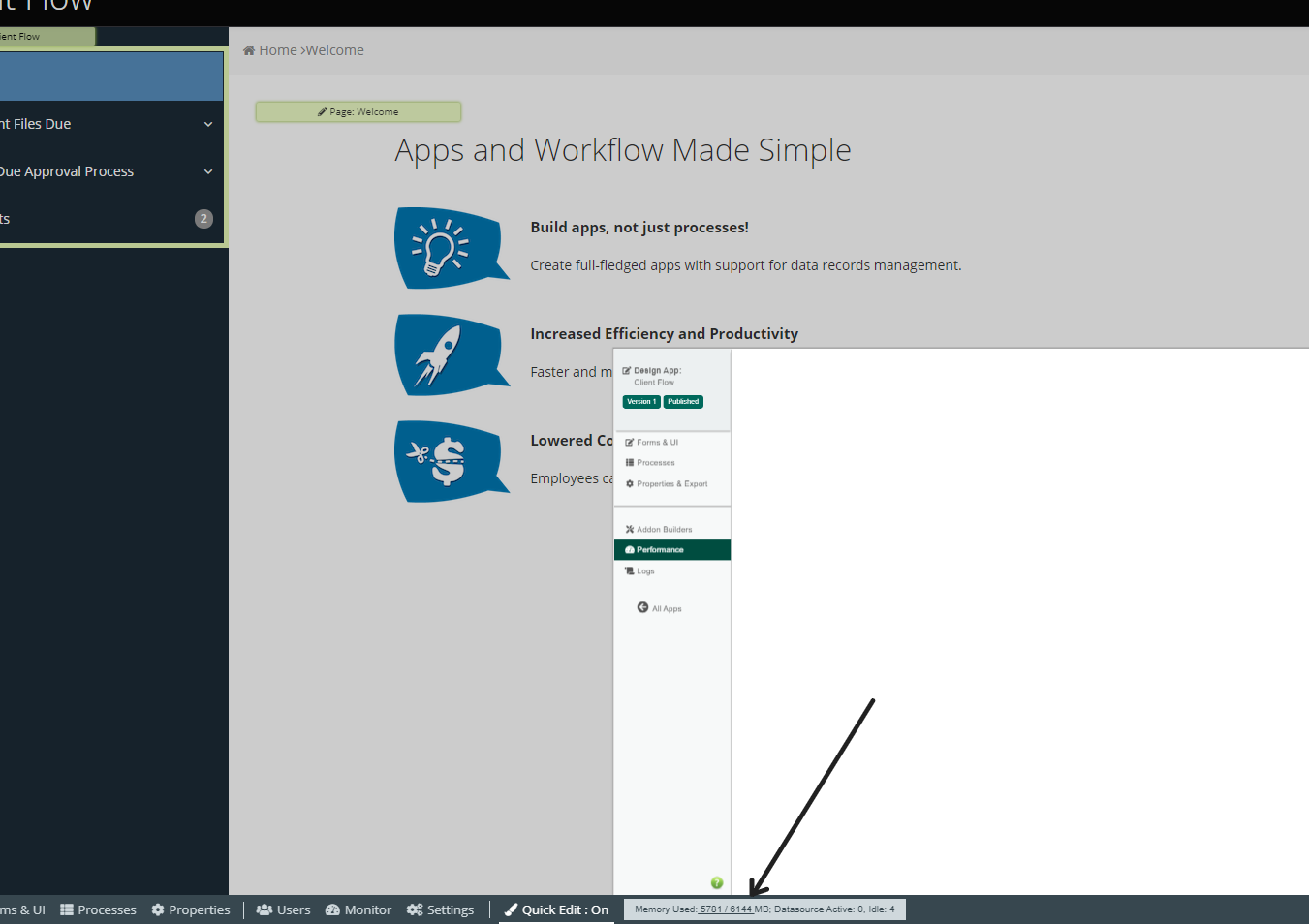Open Monitor in the bottom admin bar
The height and width of the screenshot is (924, 1309).
358,910
